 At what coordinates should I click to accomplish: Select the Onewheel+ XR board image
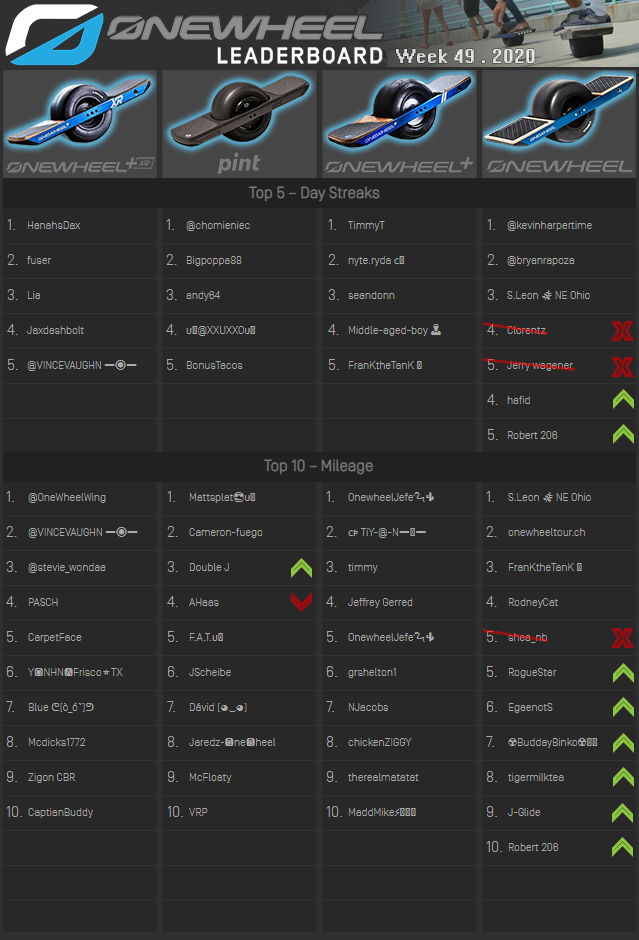pyautogui.click(x=80, y=123)
